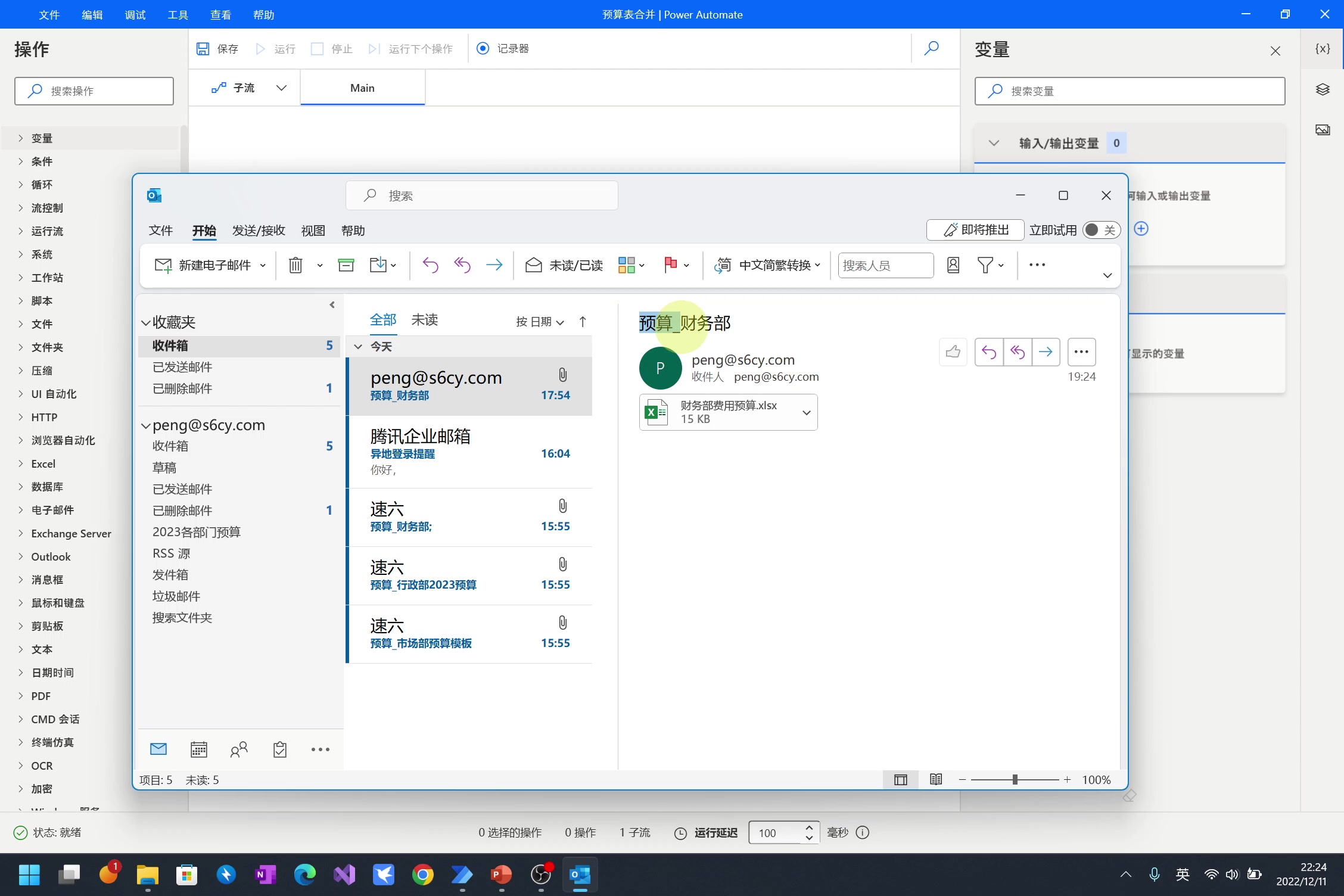Image resolution: width=1344 pixels, height=896 pixels.
Task: Switch to the 未读 mail filter tab
Action: (424, 320)
